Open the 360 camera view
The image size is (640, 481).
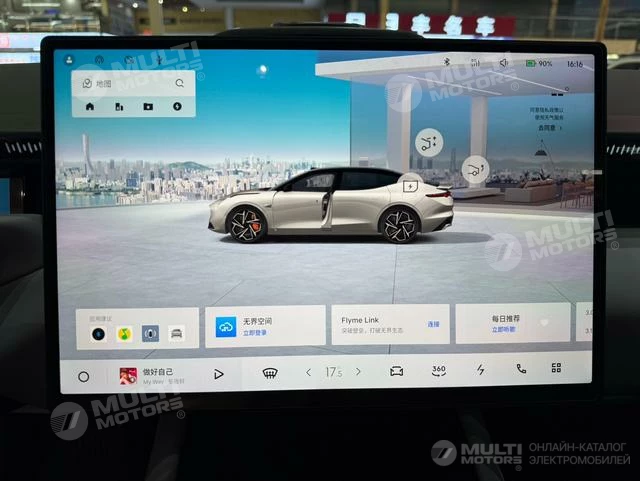click(x=438, y=370)
